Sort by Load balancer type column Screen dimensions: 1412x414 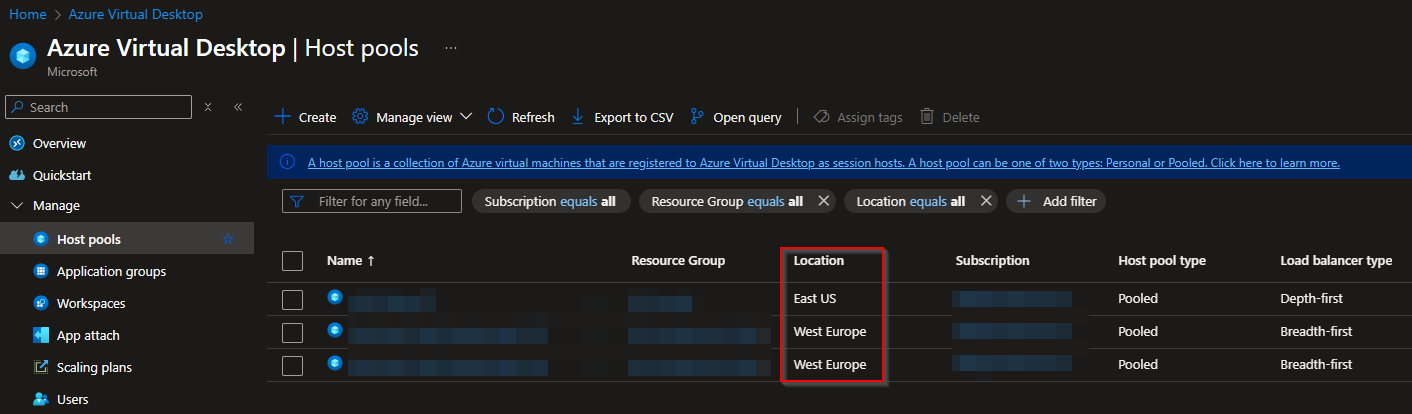tap(1336, 260)
